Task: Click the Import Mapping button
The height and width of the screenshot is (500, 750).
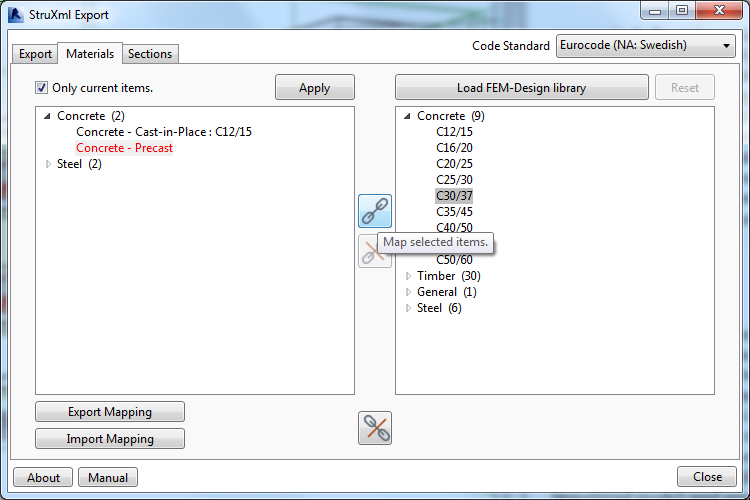Action: [x=110, y=439]
